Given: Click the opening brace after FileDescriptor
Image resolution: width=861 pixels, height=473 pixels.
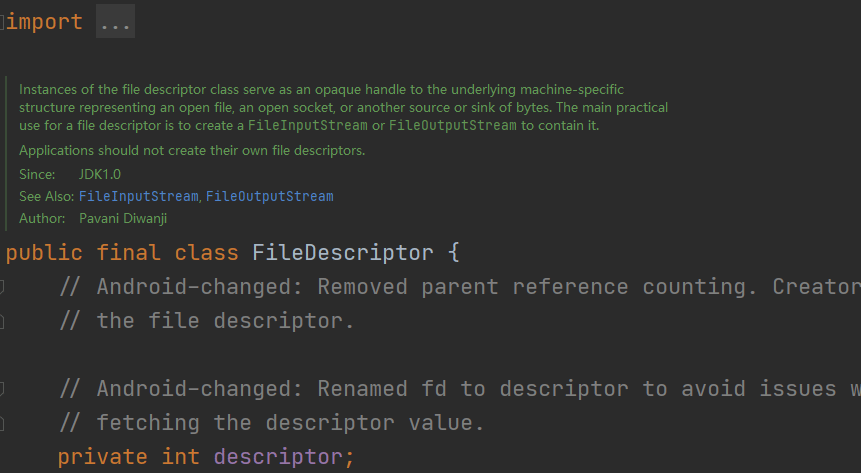Looking at the screenshot, I should pos(453,252).
